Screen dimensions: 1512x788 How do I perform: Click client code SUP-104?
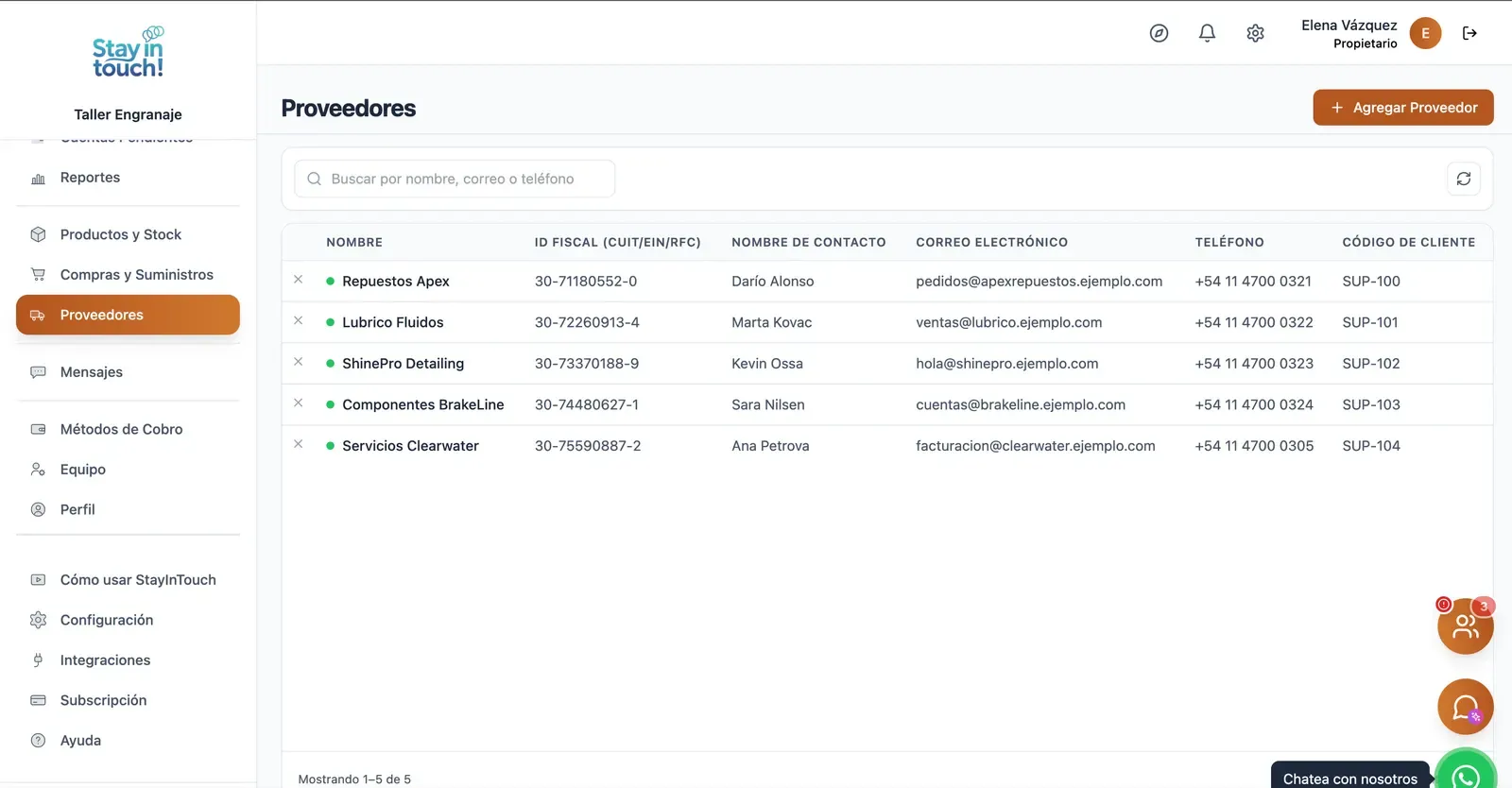point(1371,446)
